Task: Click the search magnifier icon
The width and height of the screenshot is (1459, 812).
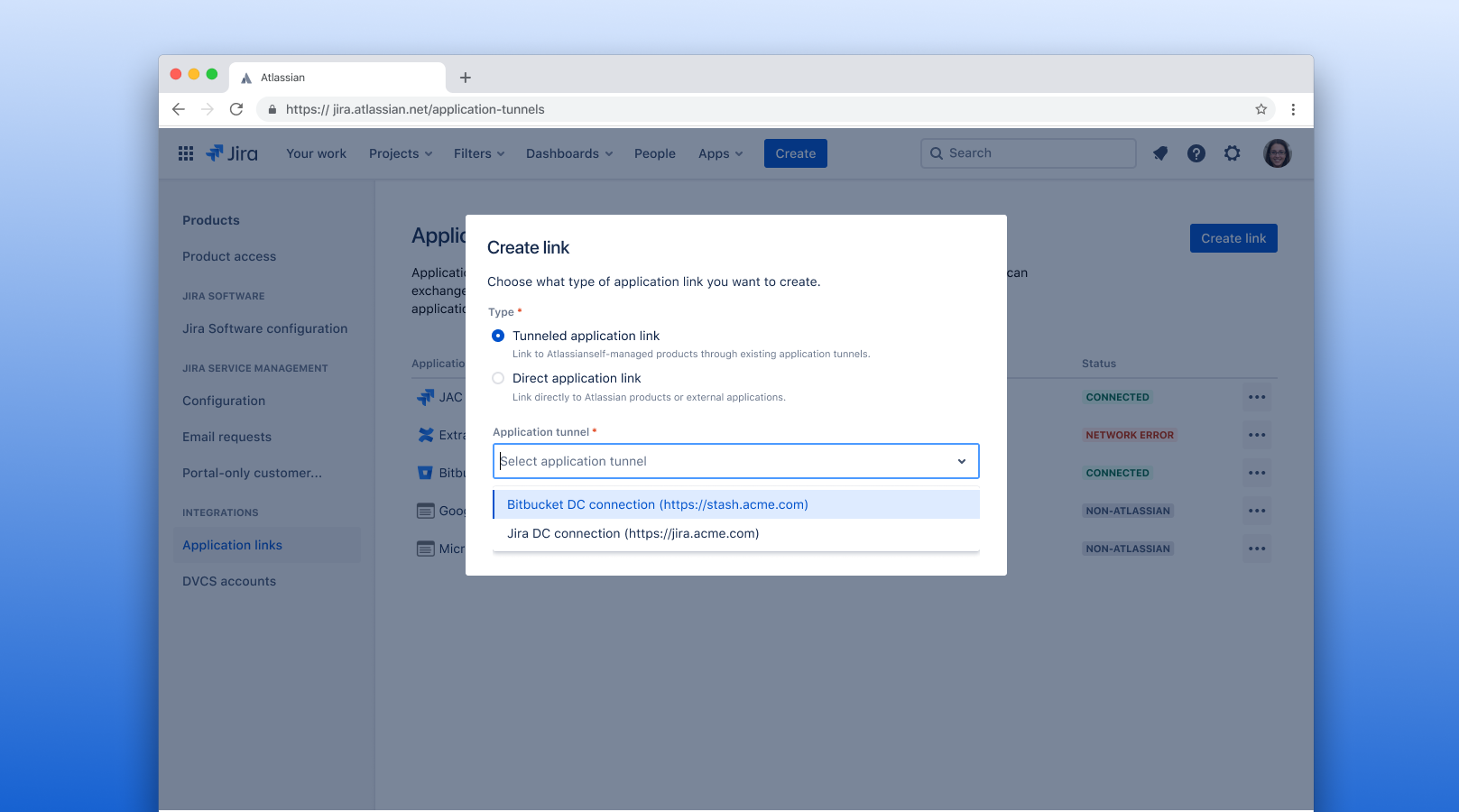Action: (937, 153)
